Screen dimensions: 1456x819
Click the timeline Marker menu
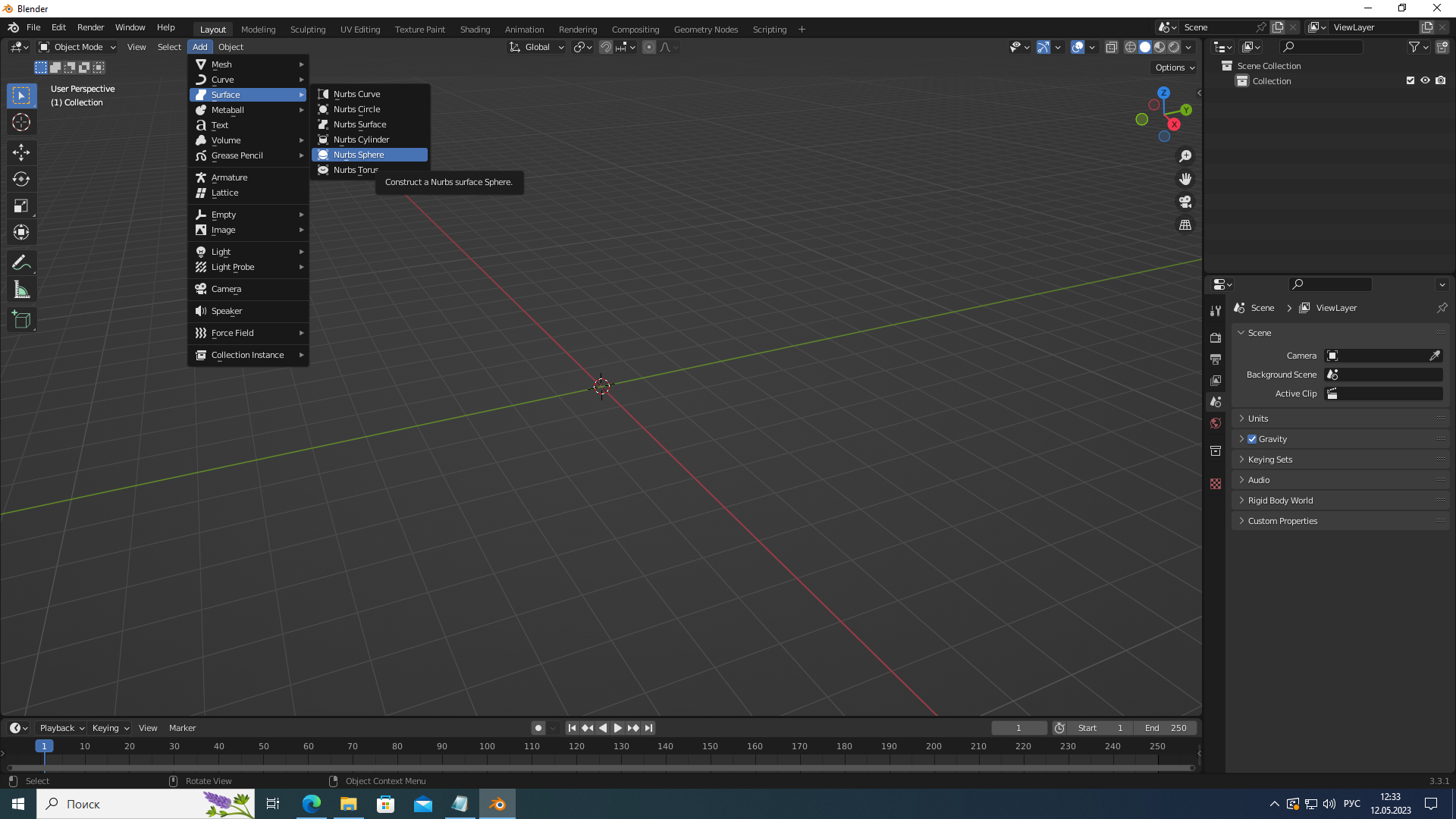182,728
